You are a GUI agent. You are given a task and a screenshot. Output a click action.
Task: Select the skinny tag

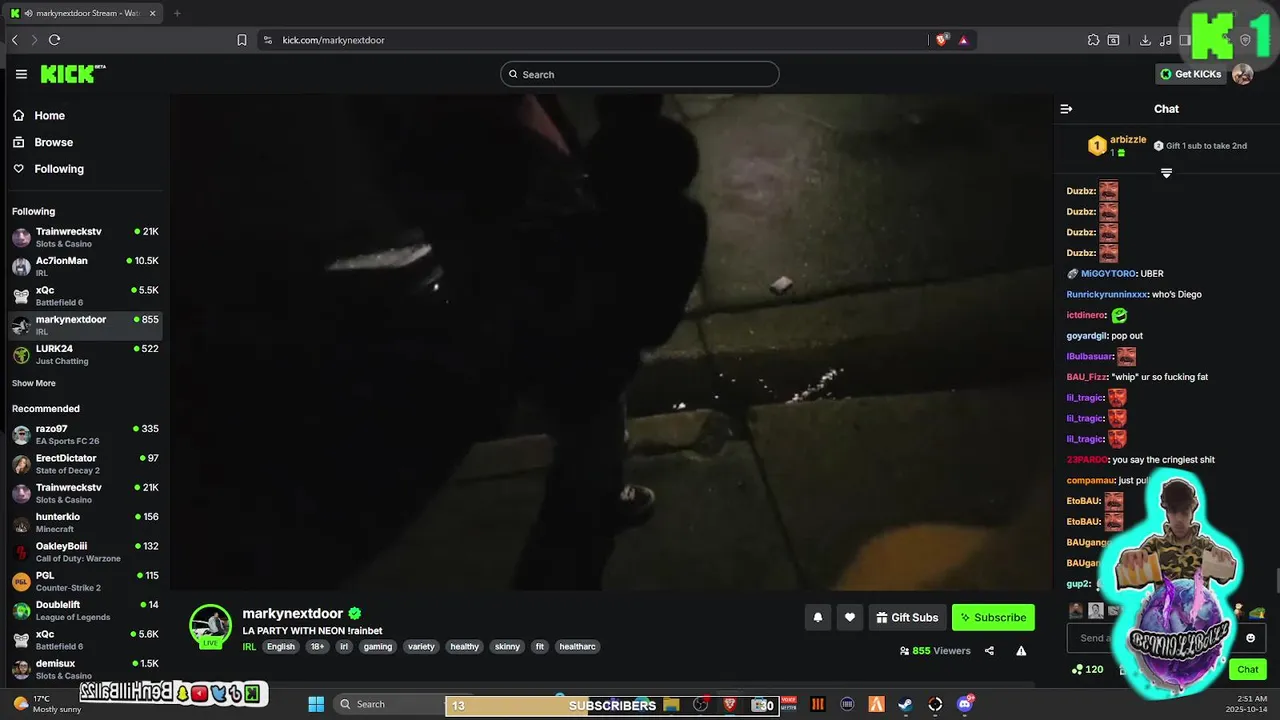(508, 646)
